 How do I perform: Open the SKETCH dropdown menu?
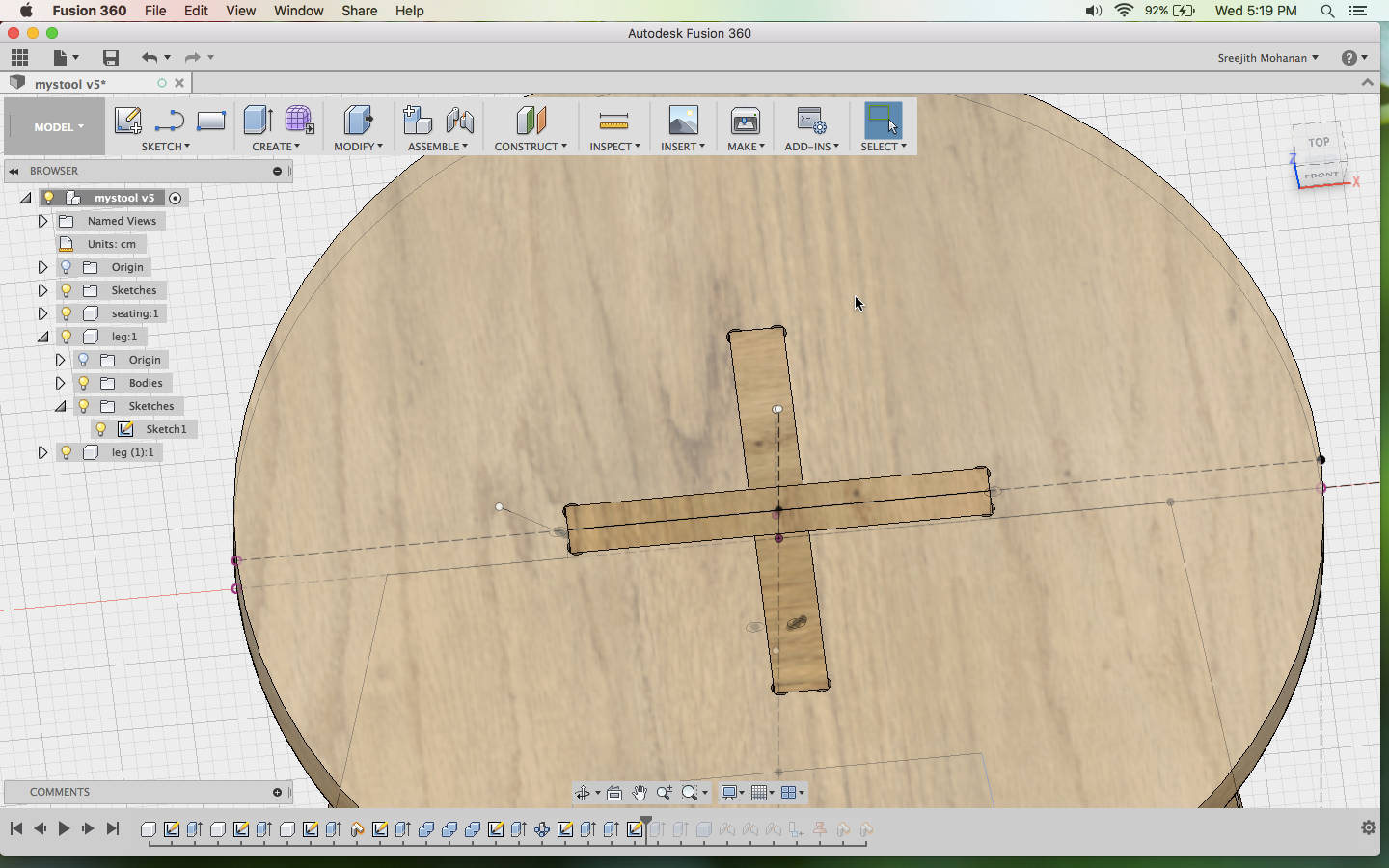click(x=166, y=147)
